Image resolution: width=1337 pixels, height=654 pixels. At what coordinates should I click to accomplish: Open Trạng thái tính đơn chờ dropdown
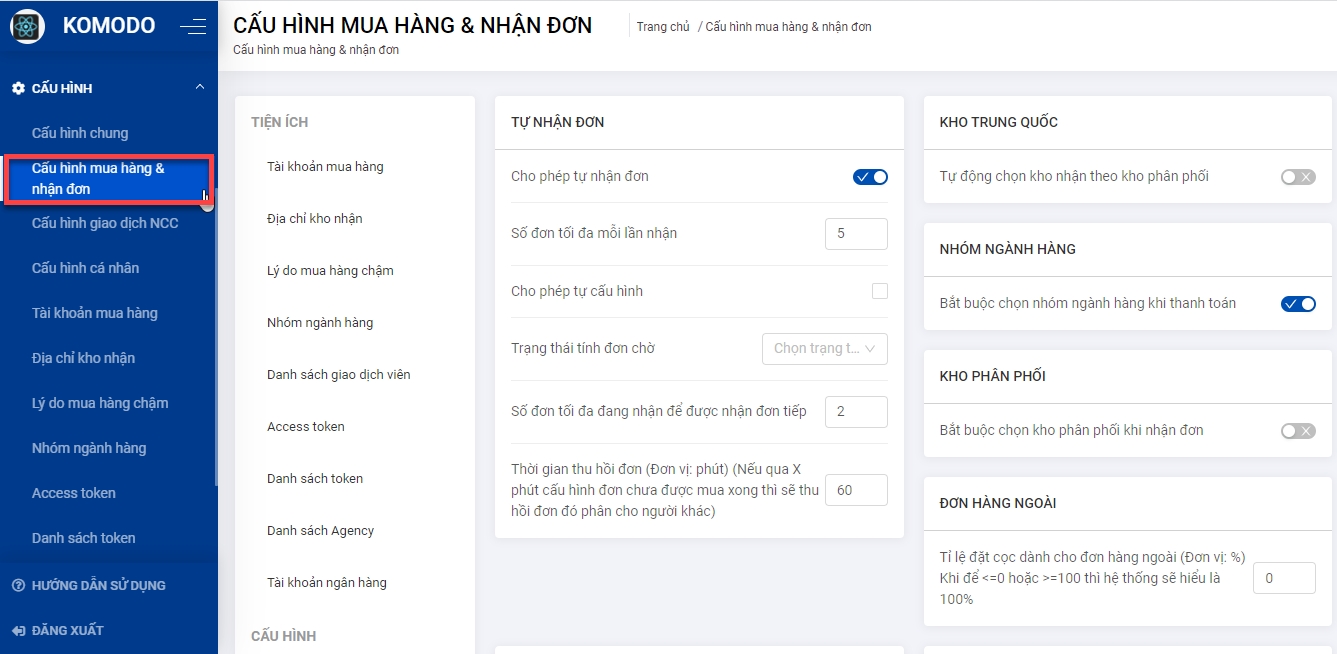click(825, 348)
